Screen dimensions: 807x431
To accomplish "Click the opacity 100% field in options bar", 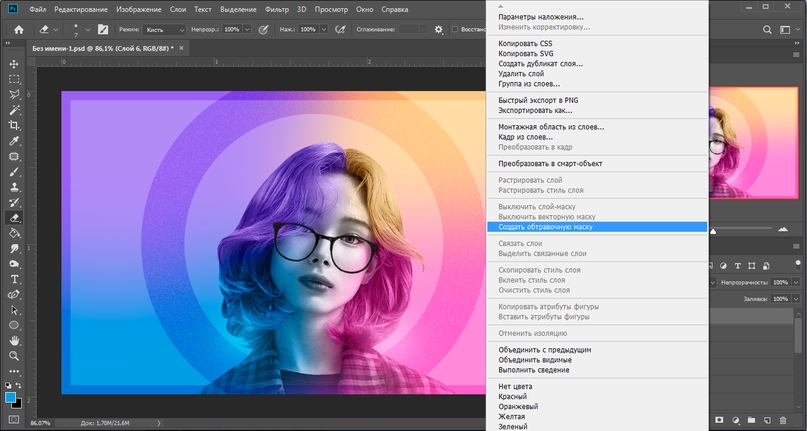I will click(232, 29).
